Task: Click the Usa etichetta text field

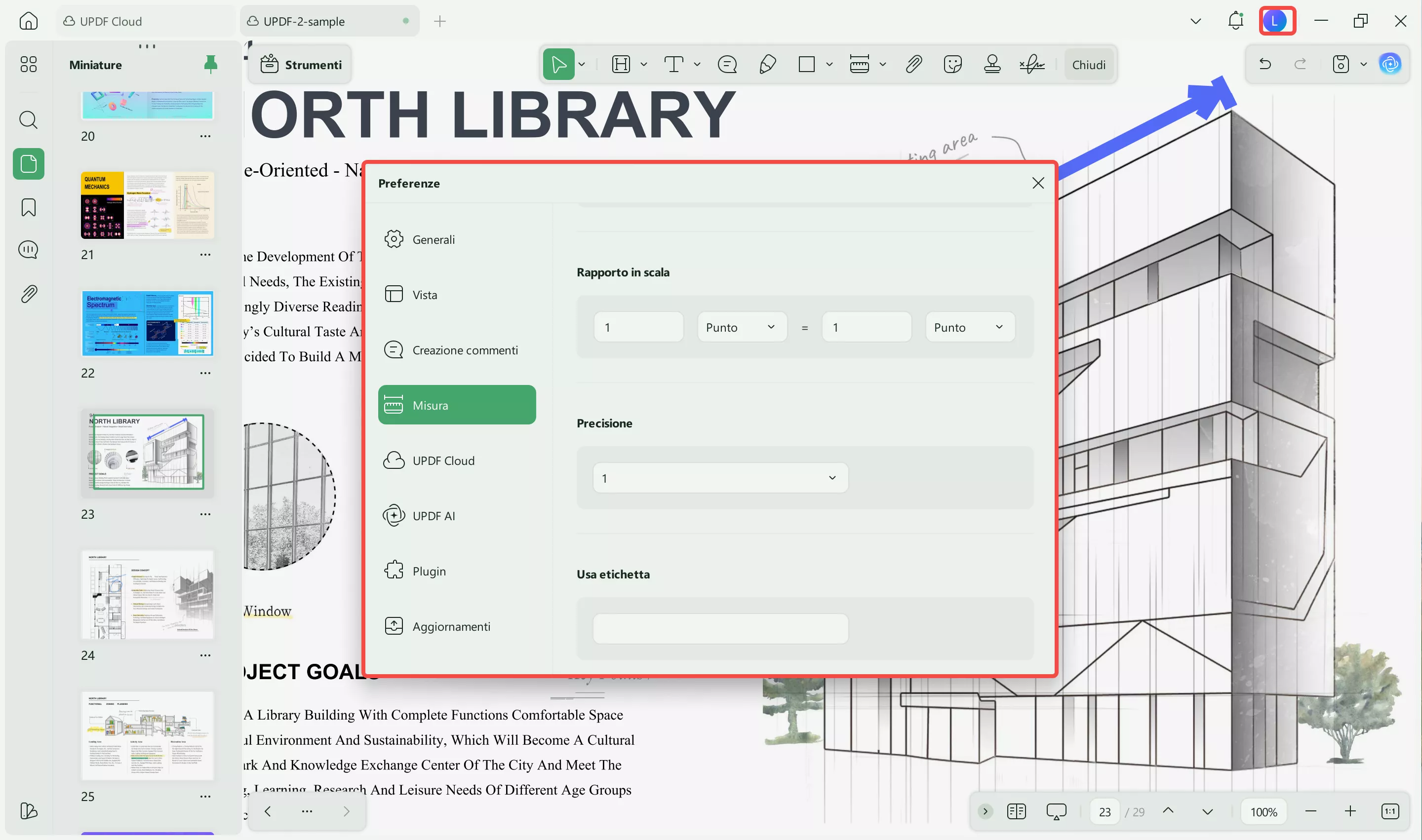Action: click(720, 628)
